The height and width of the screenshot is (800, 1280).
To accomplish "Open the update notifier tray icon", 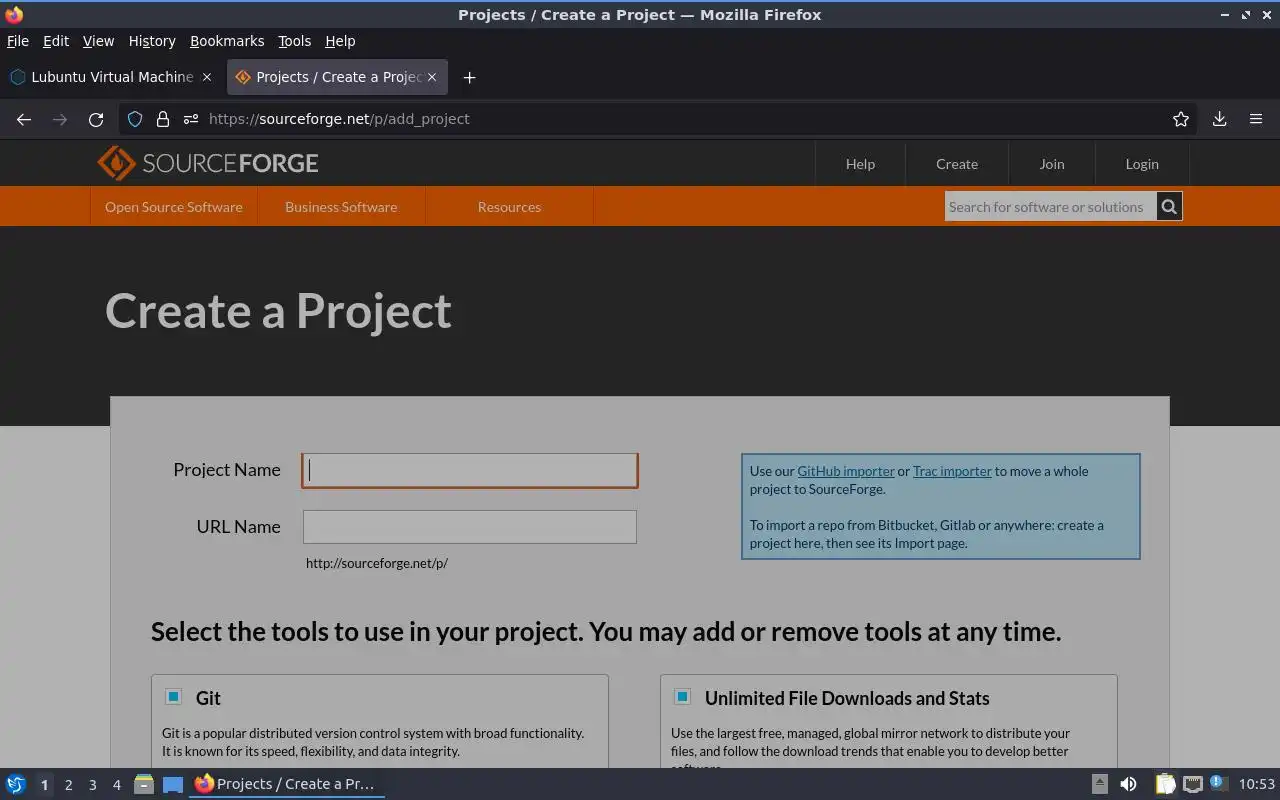I will [1218, 783].
